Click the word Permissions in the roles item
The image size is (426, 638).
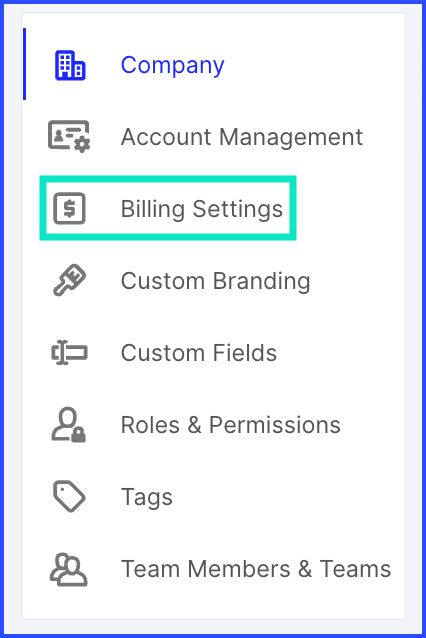(275, 425)
